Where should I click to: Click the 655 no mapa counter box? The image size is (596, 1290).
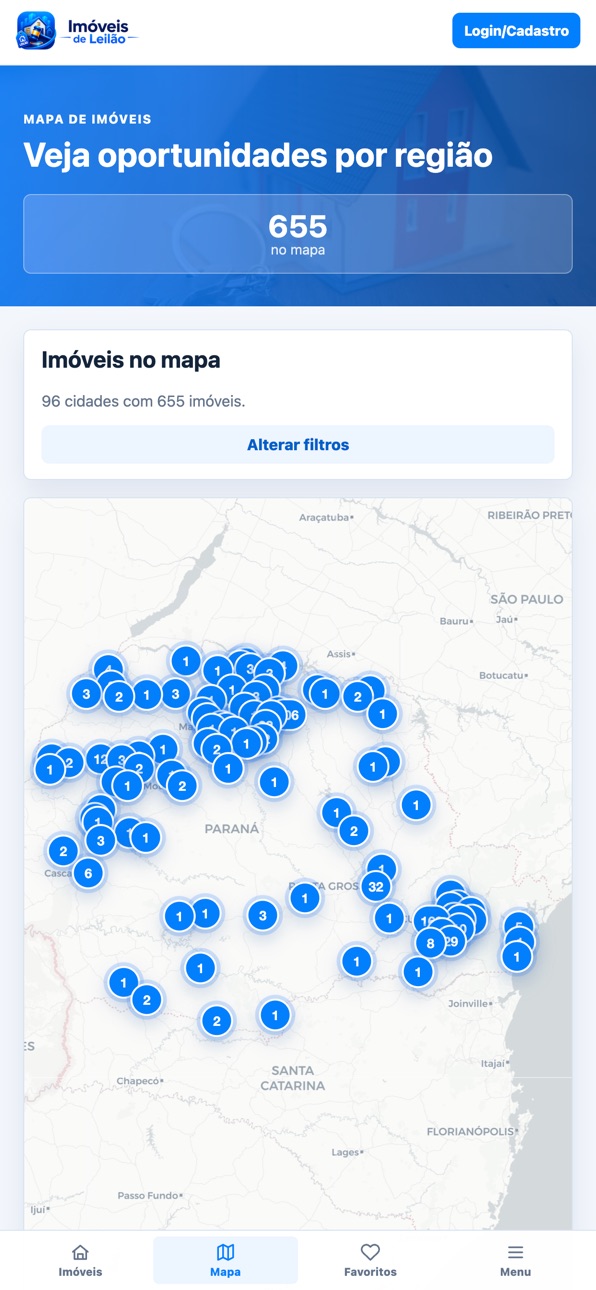[x=298, y=234]
